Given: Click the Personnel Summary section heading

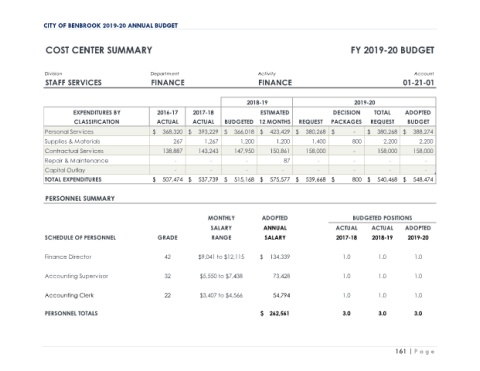Looking at the screenshot, I should [x=80, y=198].
